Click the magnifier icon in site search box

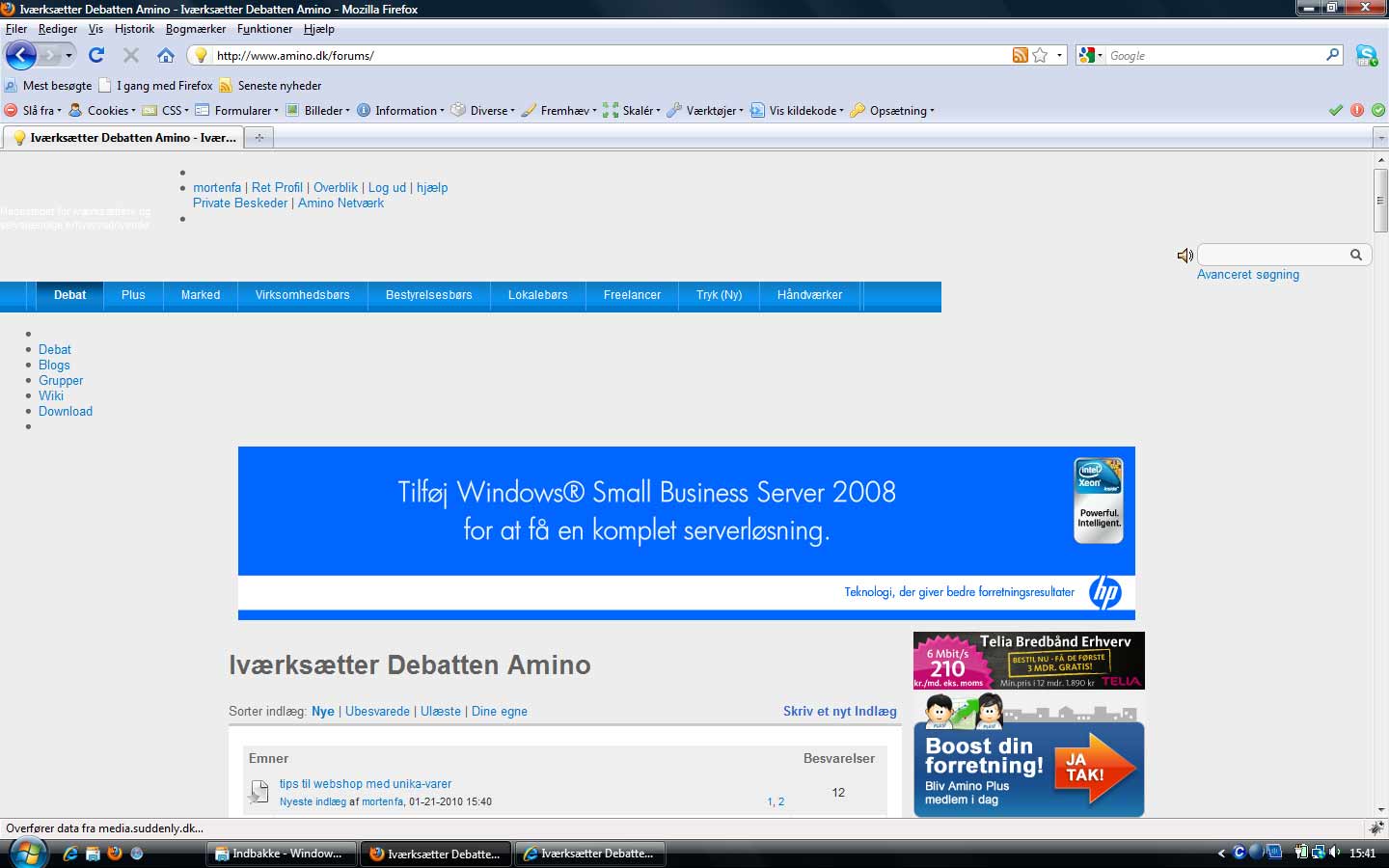[x=1355, y=255]
